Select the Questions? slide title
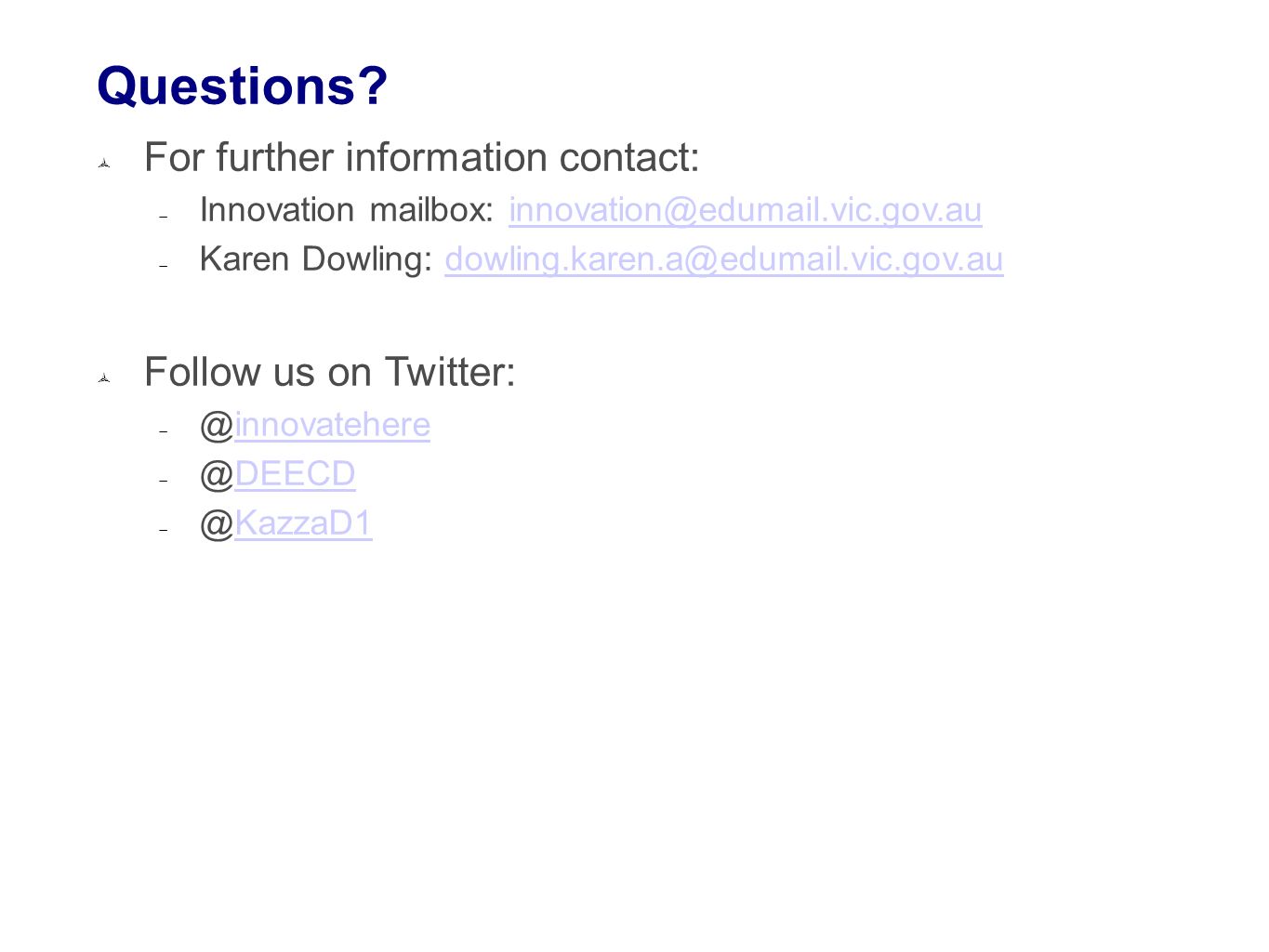This screenshot has width=1269, height=952. [x=242, y=86]
